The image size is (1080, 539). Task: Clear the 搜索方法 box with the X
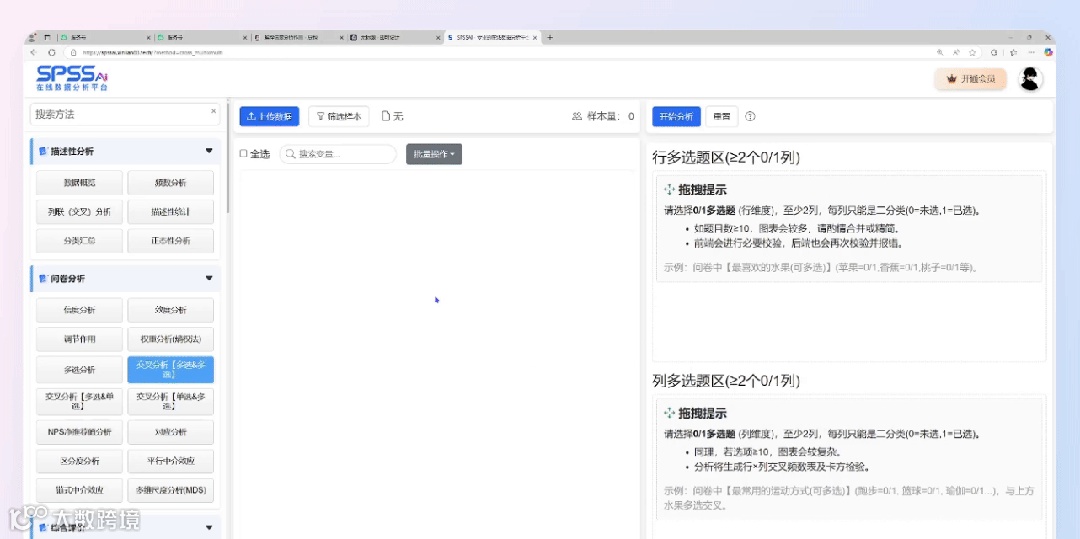[213, 111]
